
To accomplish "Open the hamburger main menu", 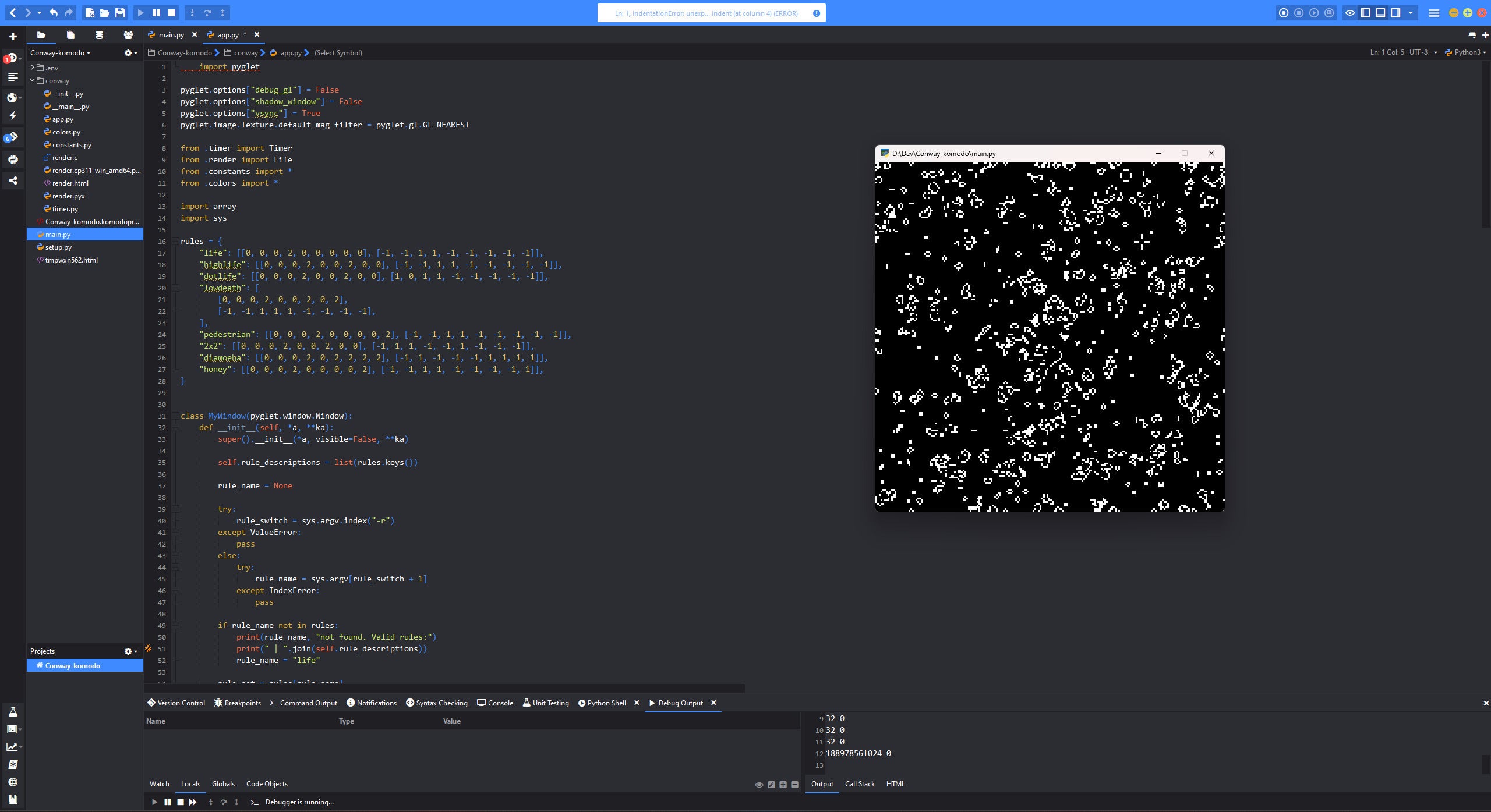I will tap(1434, 13).
